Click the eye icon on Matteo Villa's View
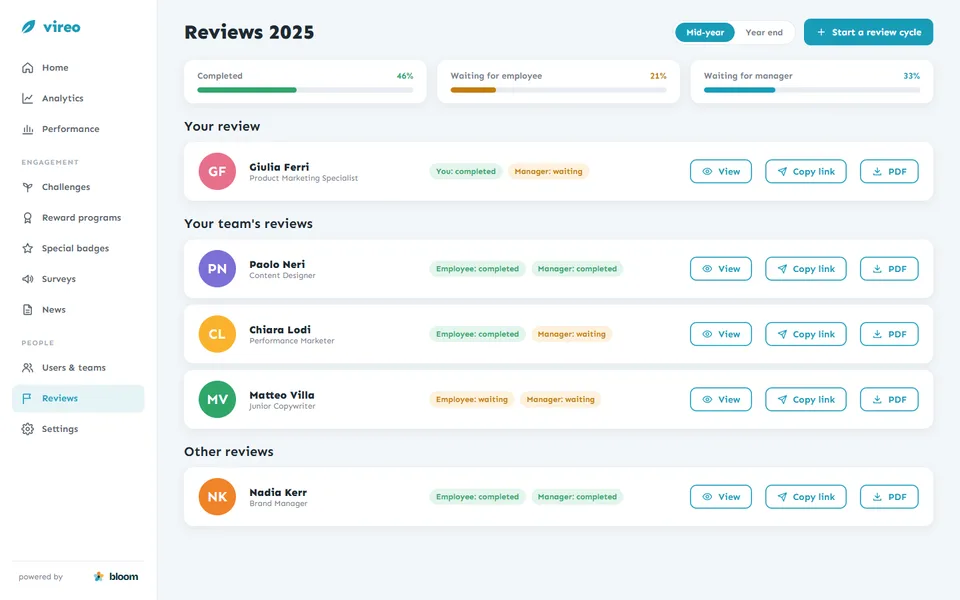 click(707, 399)
